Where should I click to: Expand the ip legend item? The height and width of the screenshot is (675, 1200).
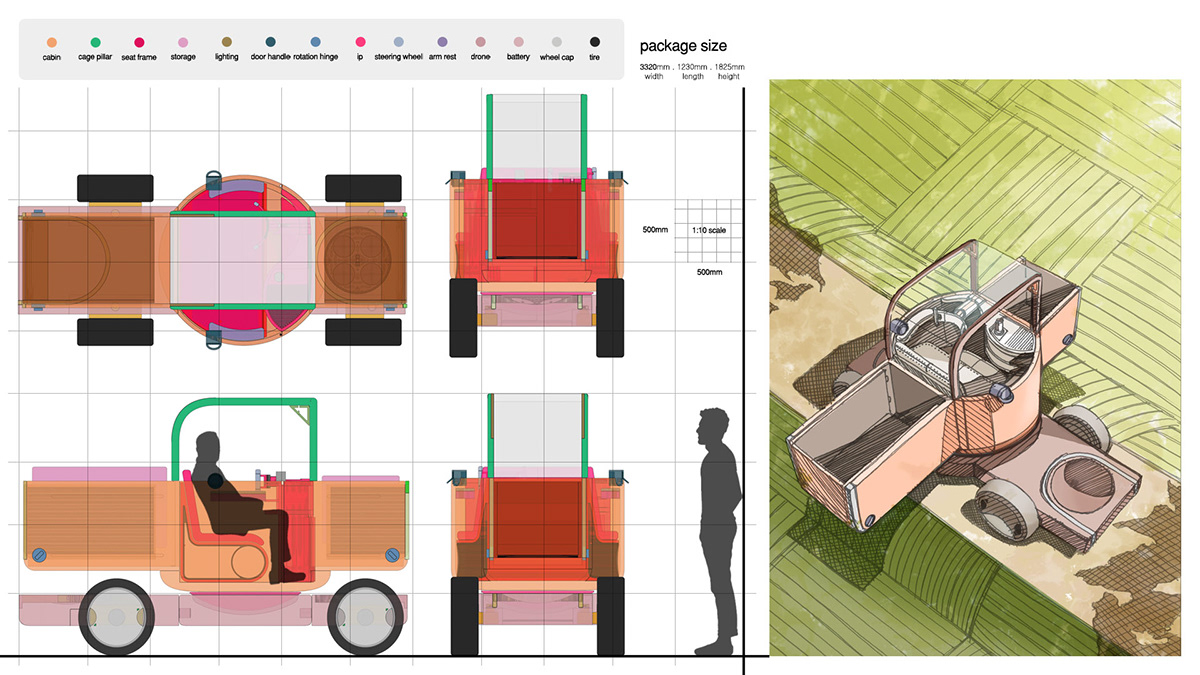click(x=359, y=41)
